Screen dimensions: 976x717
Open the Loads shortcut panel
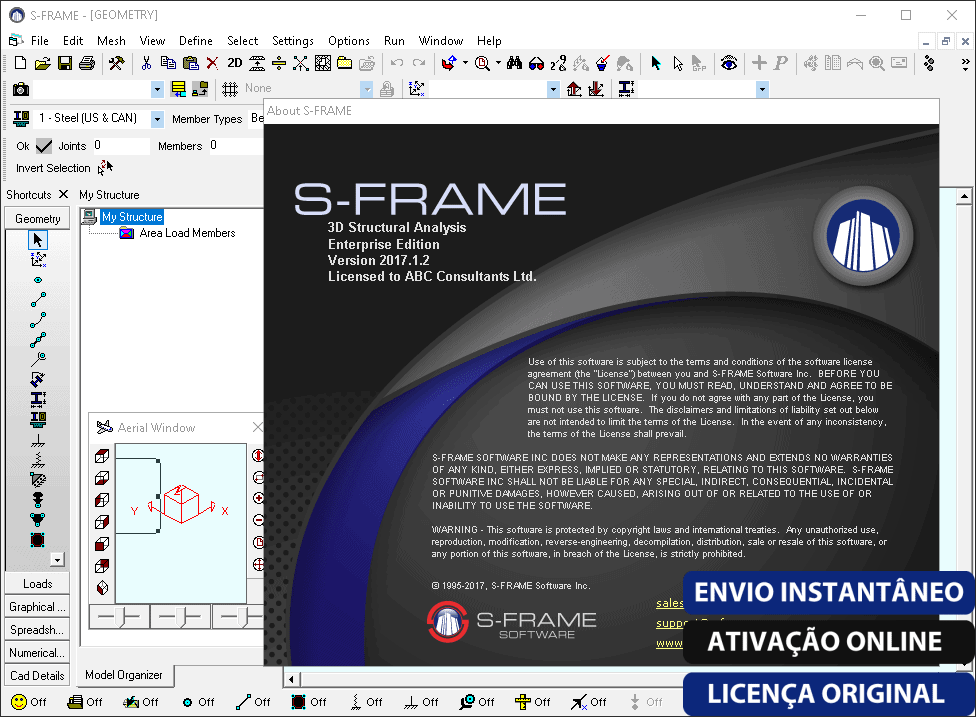37,584
